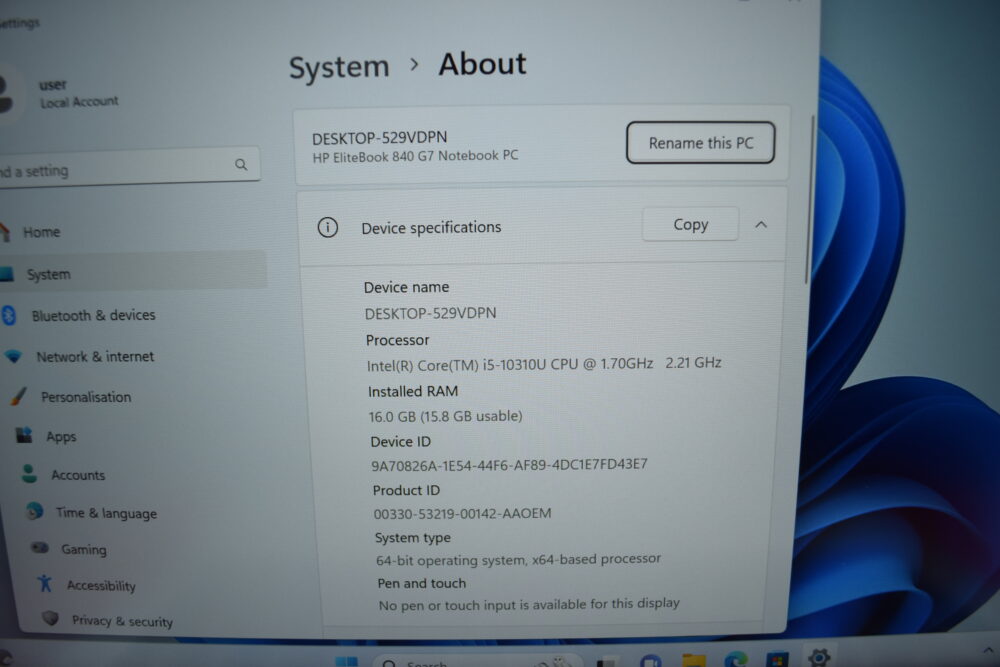Click the Accessibility figure icon

click(x=45, y=583)
